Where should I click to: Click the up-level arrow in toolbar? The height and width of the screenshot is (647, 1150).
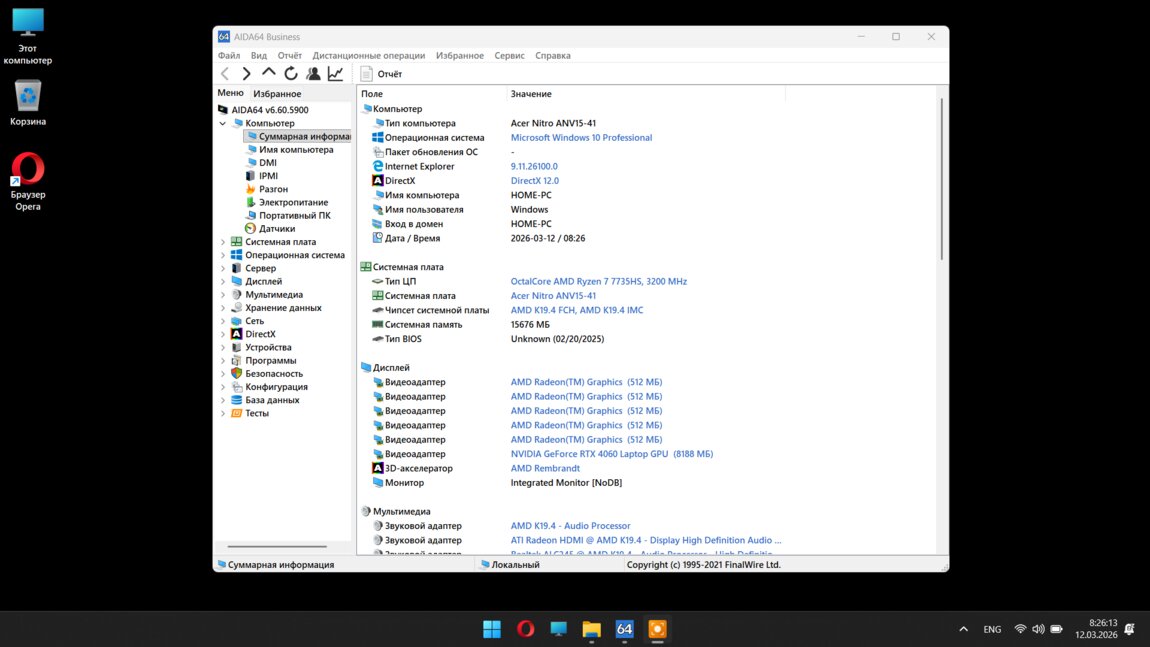click(x=268, y=73)
